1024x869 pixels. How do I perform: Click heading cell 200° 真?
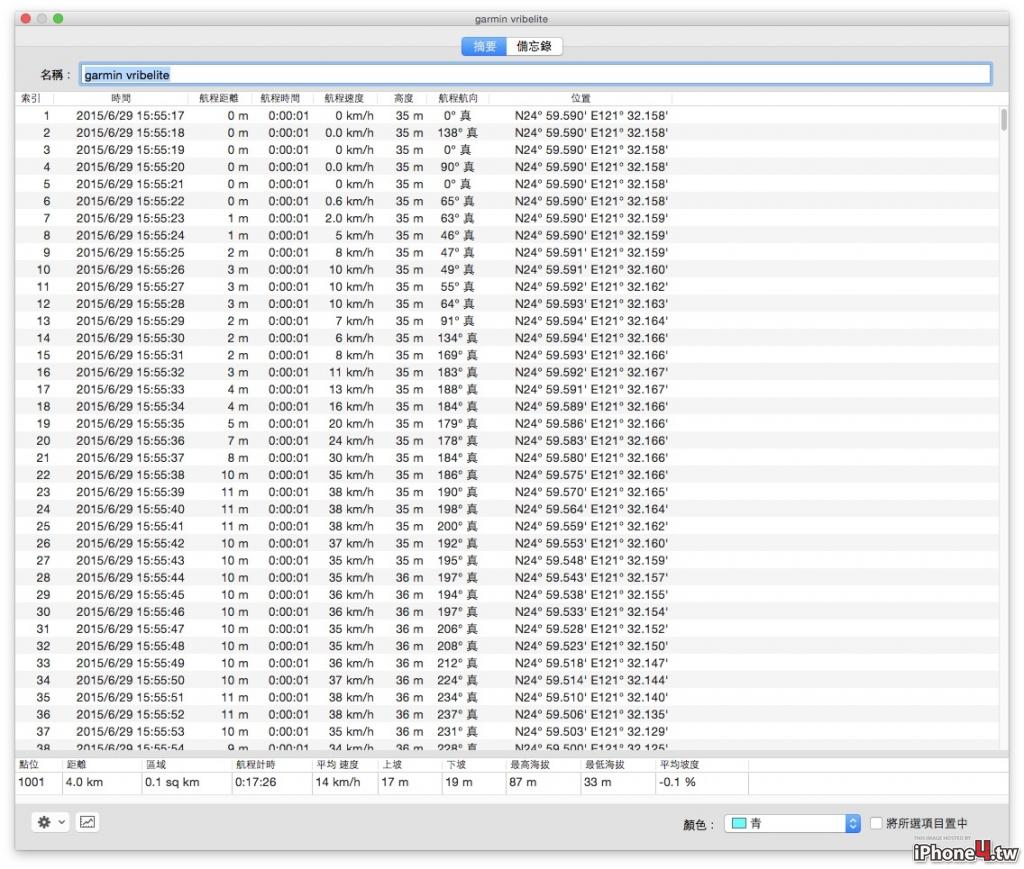point(457,526)
